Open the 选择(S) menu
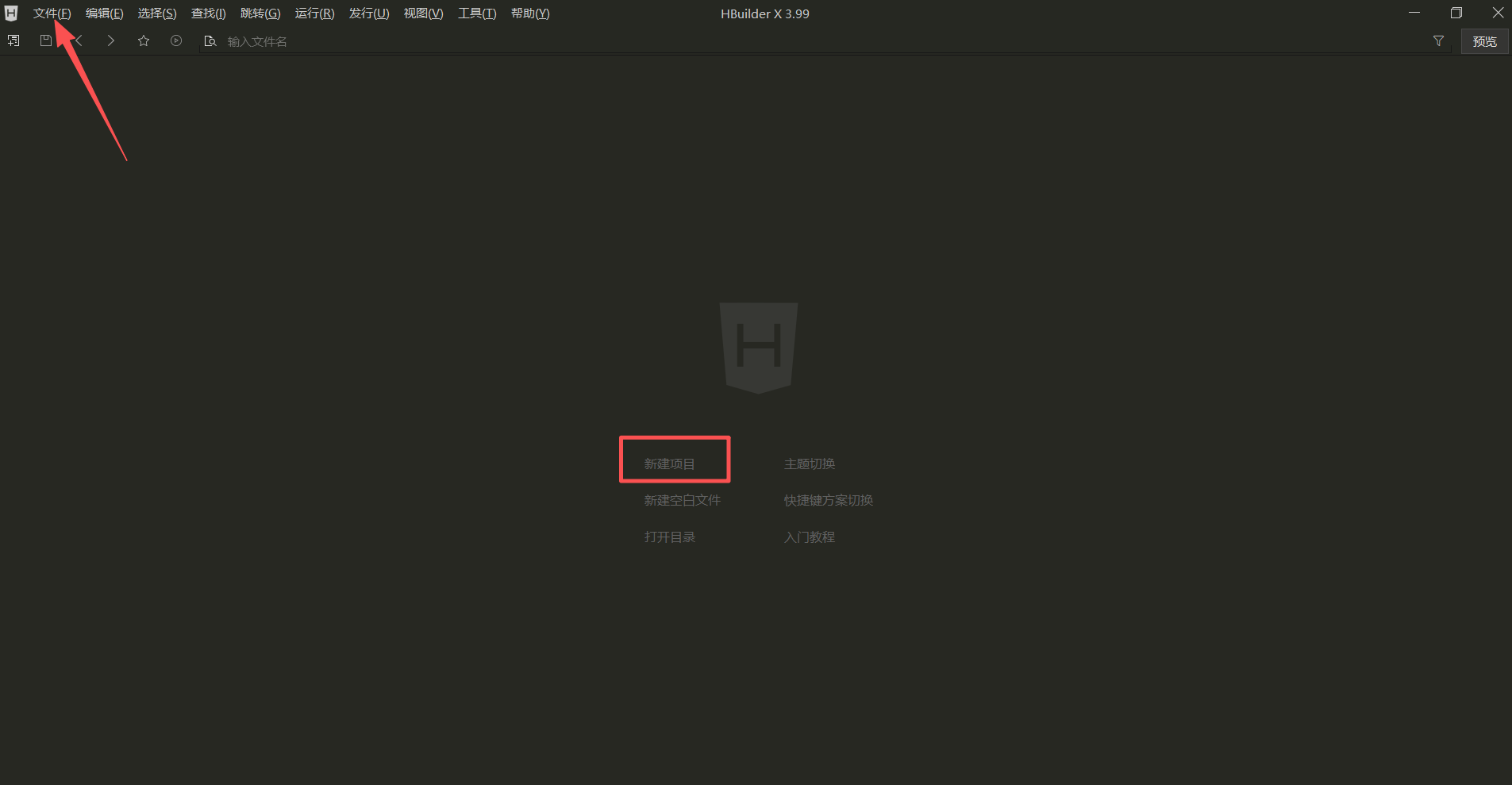Screen dimensions: 1512x785 [x=157, y=13]
